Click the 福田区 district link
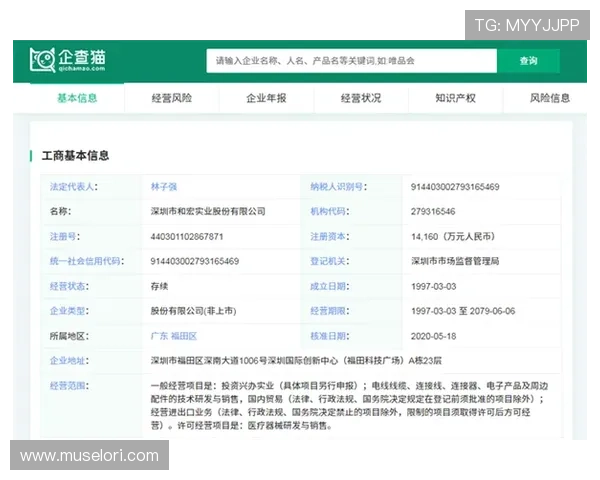600x480 pixels. click(x=184, y=336)
